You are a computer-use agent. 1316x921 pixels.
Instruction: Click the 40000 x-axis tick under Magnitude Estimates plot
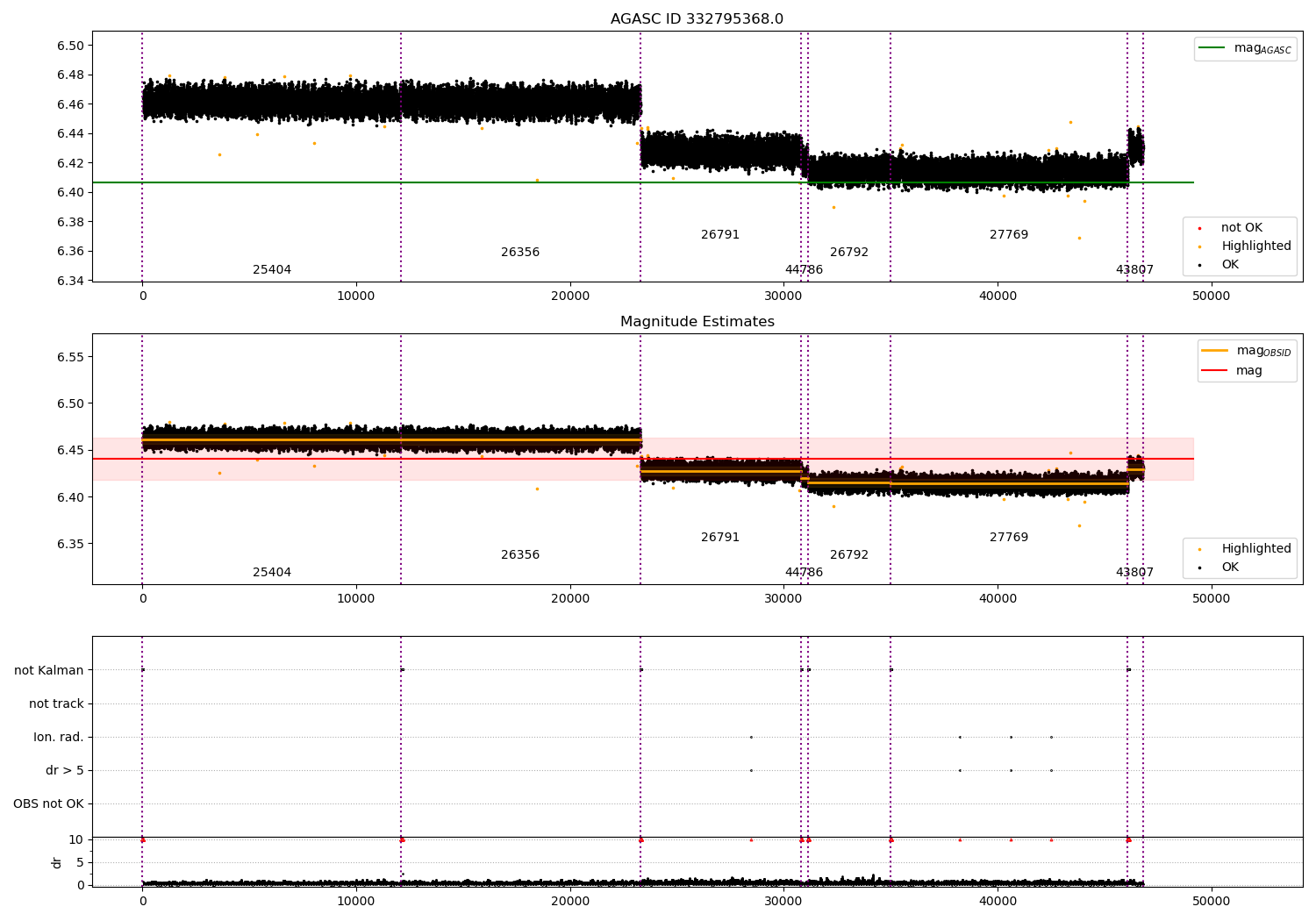tap(998, 598)
